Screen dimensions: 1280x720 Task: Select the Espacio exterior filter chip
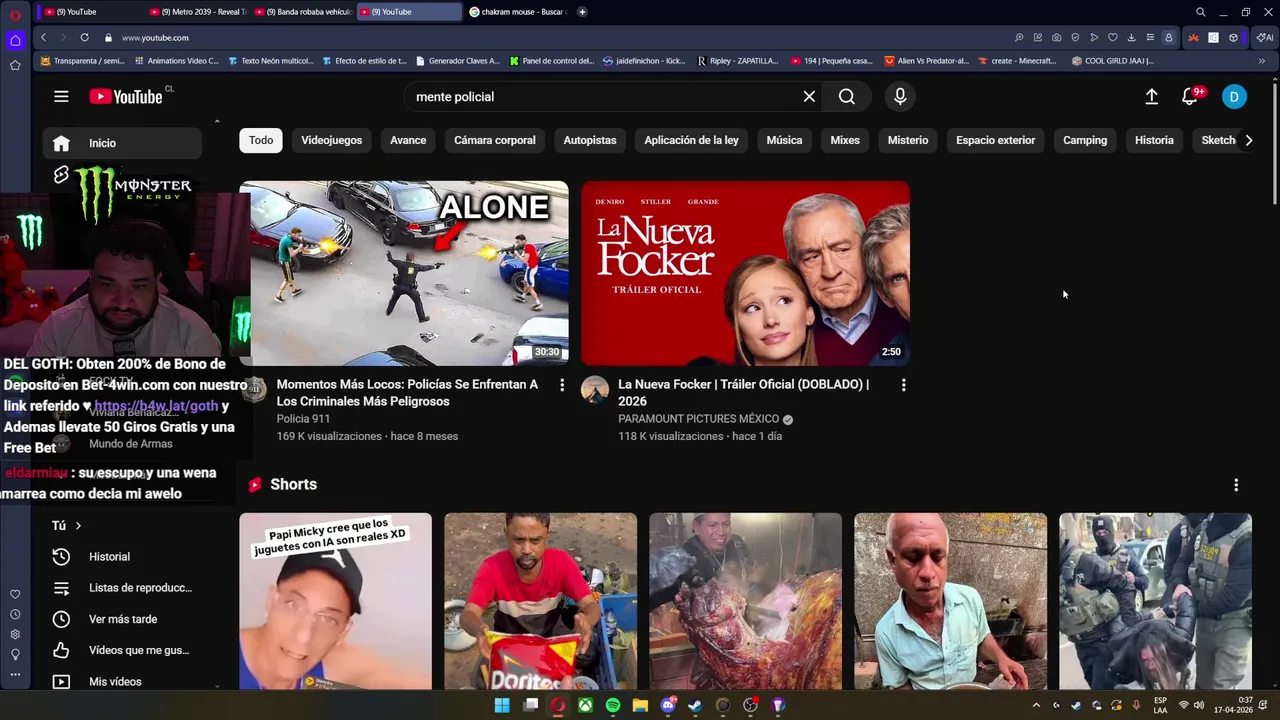pos(995,141)
